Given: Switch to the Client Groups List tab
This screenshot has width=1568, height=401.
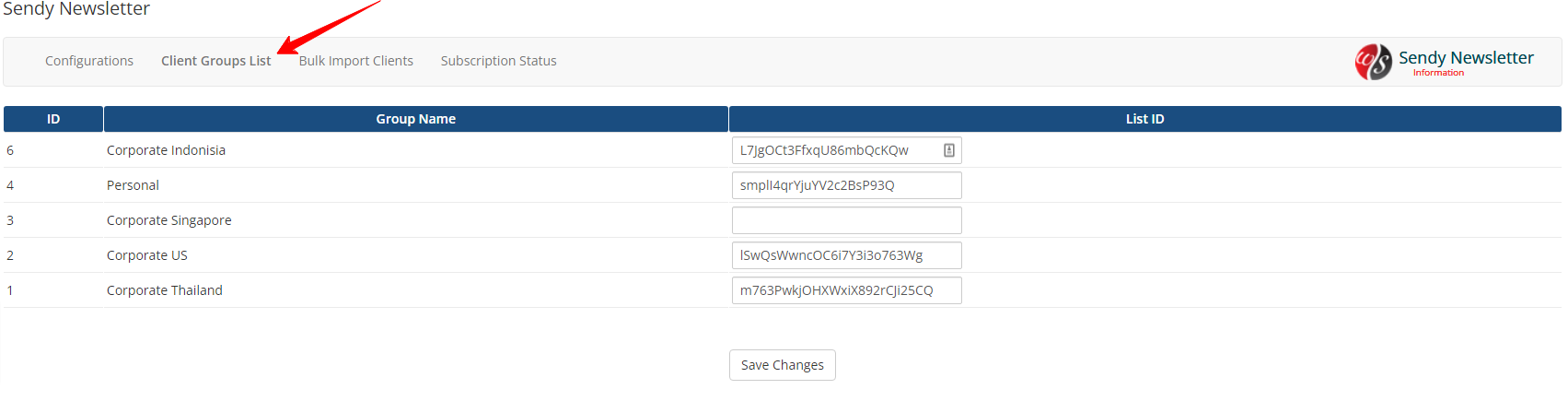Looking at the screenshot, I should coord(216,61).
